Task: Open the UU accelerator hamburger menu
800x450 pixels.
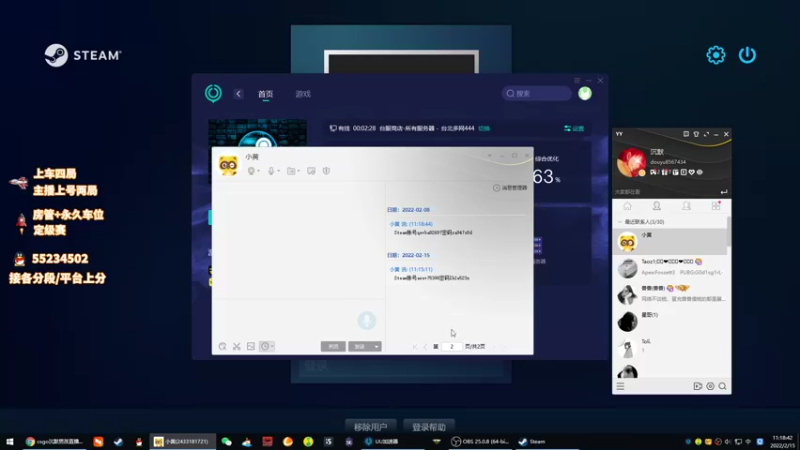Action: point(577,81)
